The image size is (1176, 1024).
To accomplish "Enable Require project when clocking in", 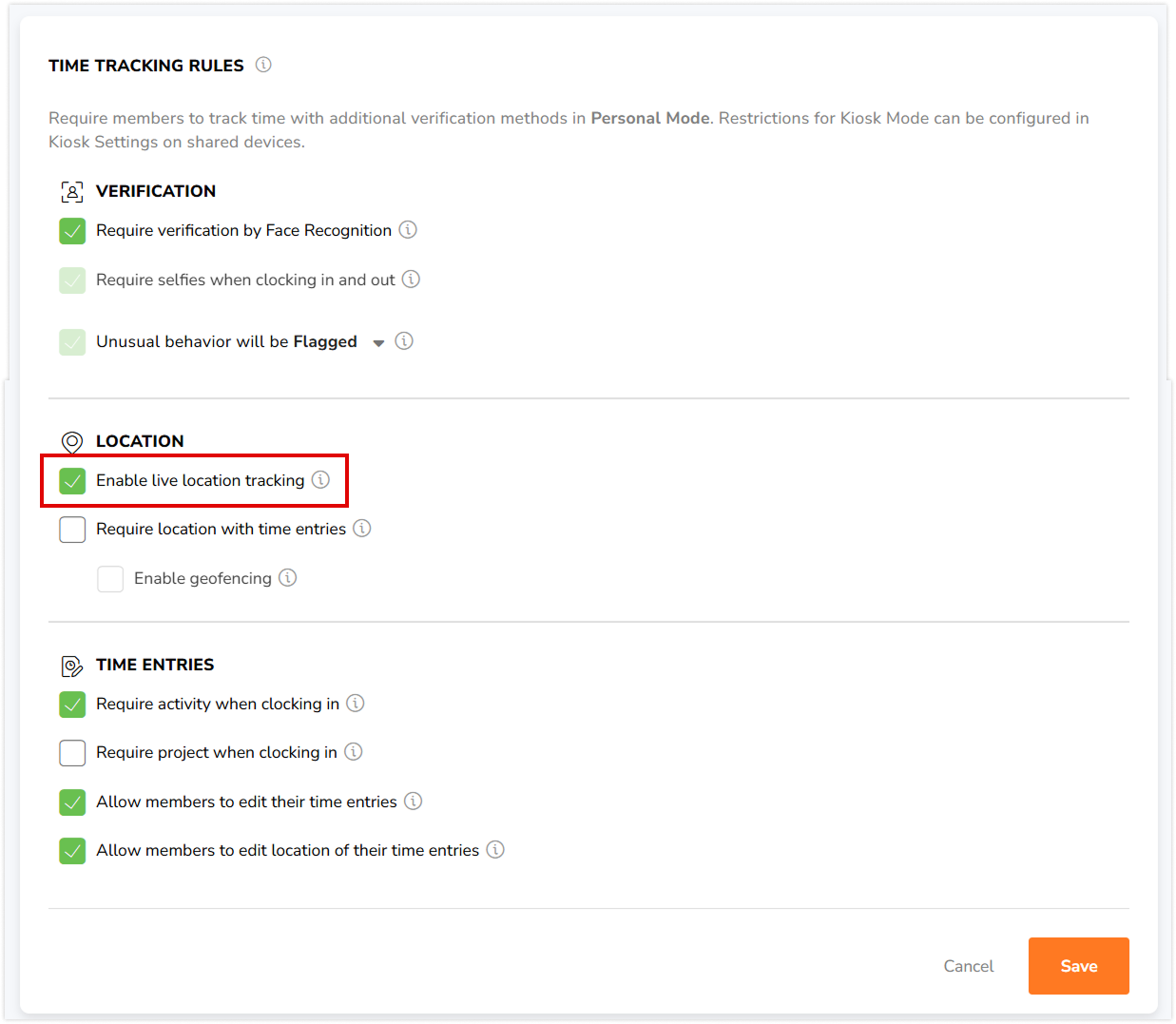I will click(72, 753).
